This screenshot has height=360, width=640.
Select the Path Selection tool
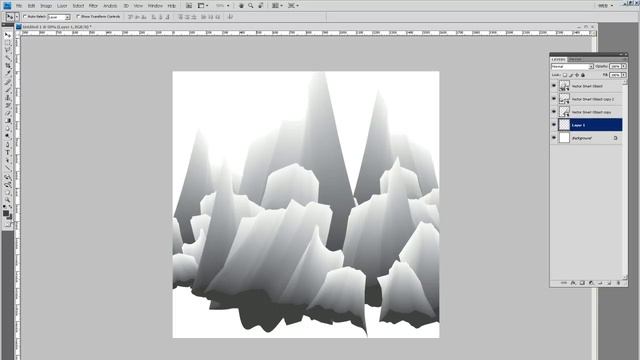8,160
